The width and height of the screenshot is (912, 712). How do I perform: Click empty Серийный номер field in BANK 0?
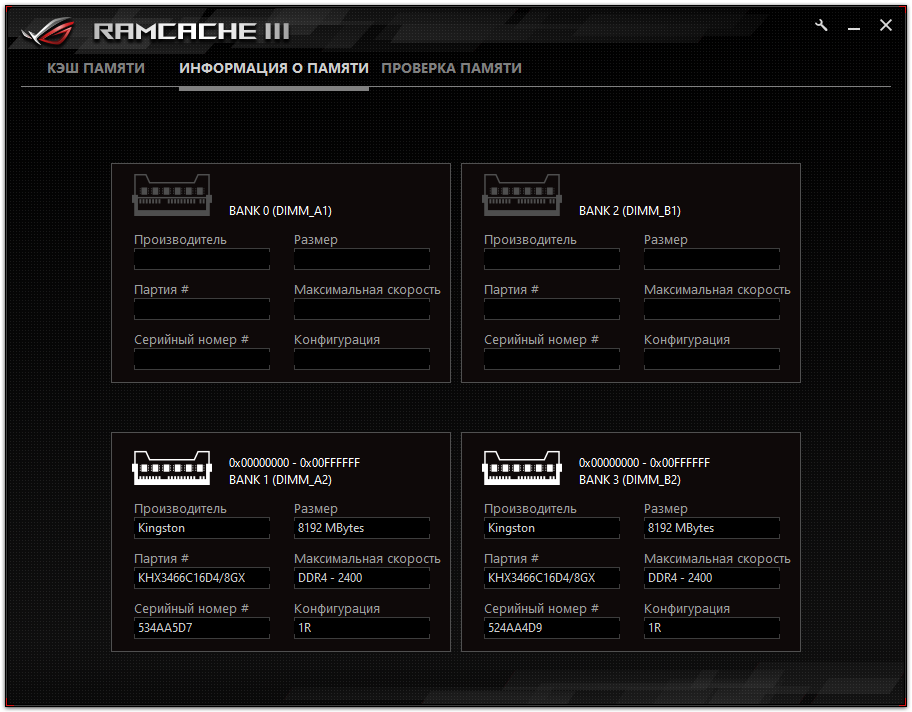coord(202,359)
